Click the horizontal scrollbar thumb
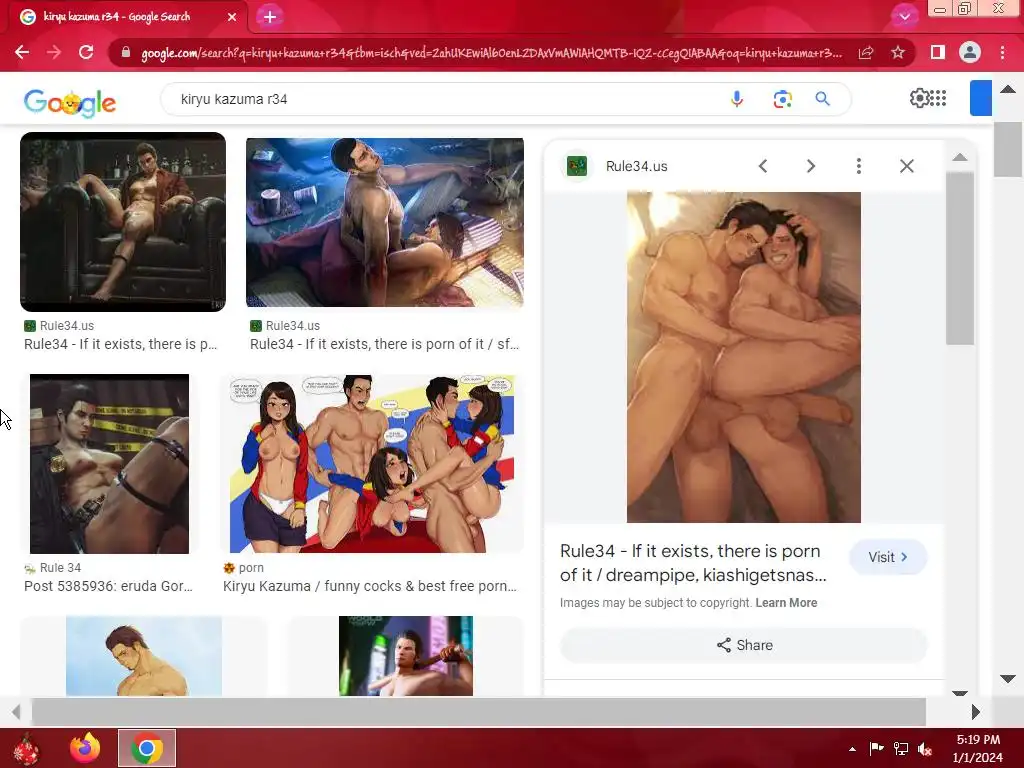Screen dimensions: 1024x768 (x=479, y=711)
